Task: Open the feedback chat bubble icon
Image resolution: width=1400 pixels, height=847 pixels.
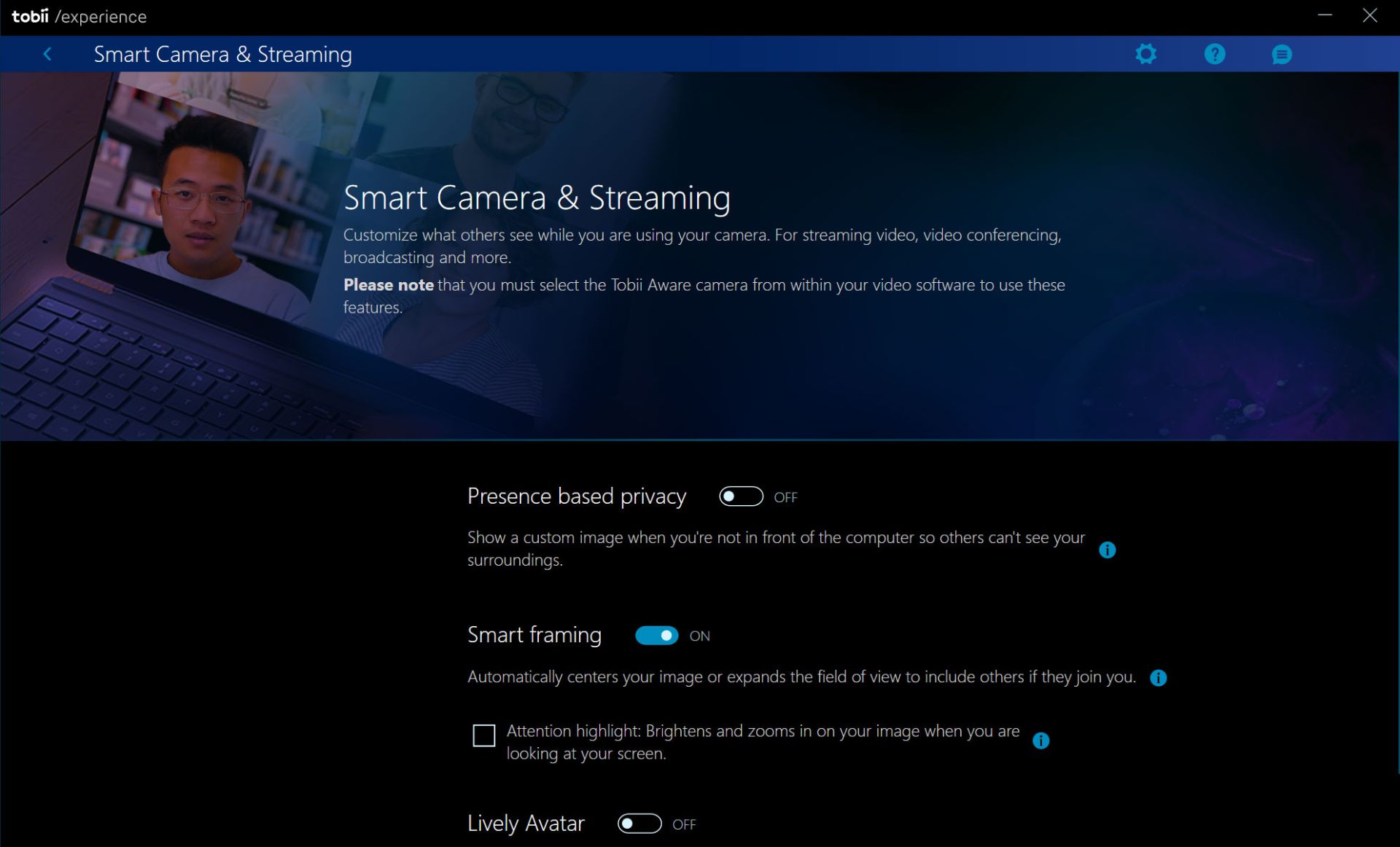Action: [x=1281, y=55]
